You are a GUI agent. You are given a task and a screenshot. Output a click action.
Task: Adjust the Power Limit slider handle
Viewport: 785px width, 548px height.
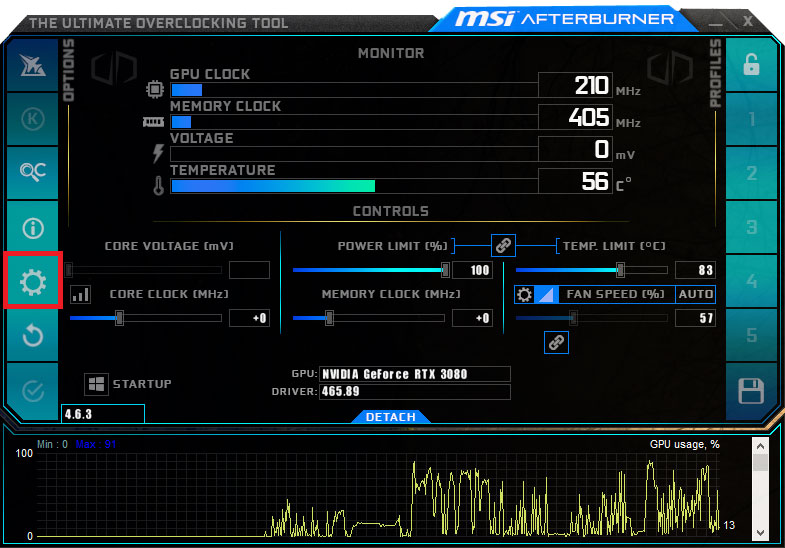pos(445,270)
